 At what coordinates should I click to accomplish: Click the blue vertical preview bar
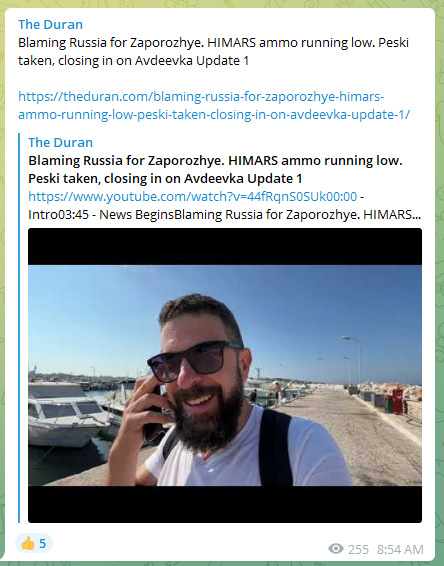click(x=19, y=328)
